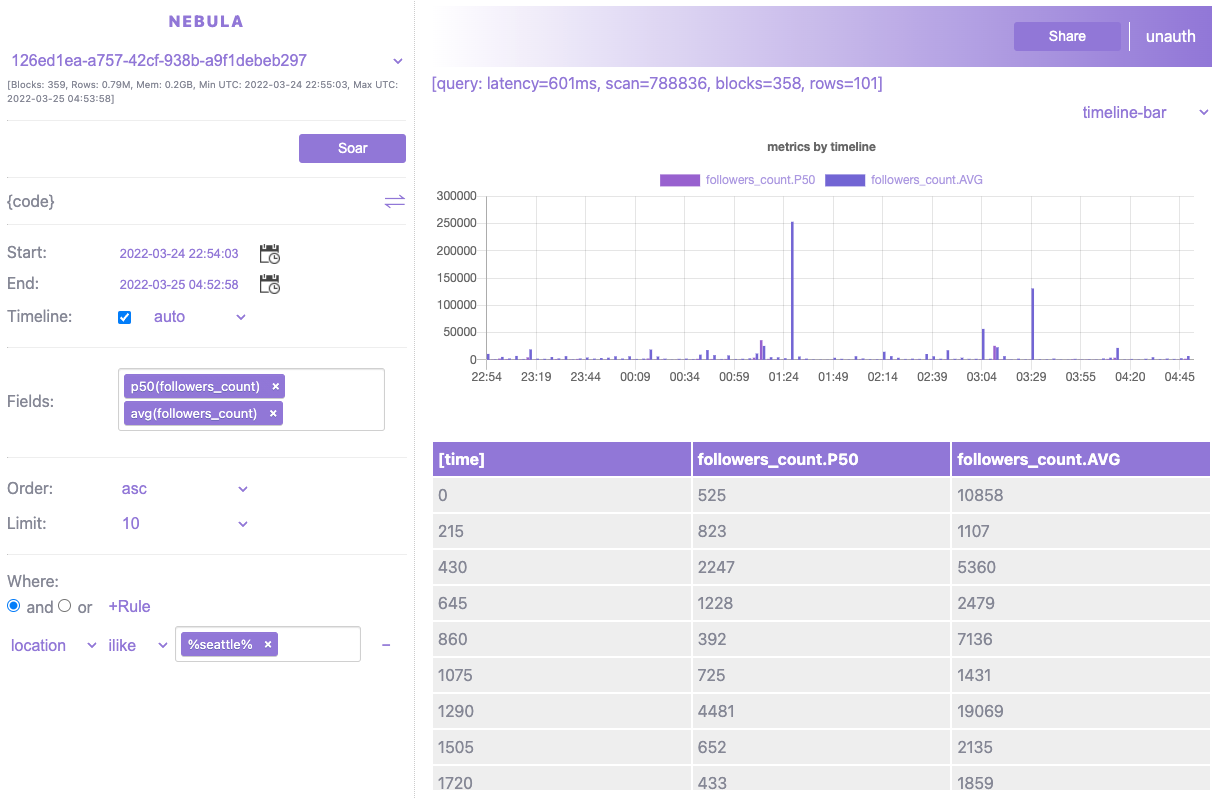Open the Start date calendar picker
Image resolution: width=1219 pixels, height=801 pixels.
click(x=269, y=253)
